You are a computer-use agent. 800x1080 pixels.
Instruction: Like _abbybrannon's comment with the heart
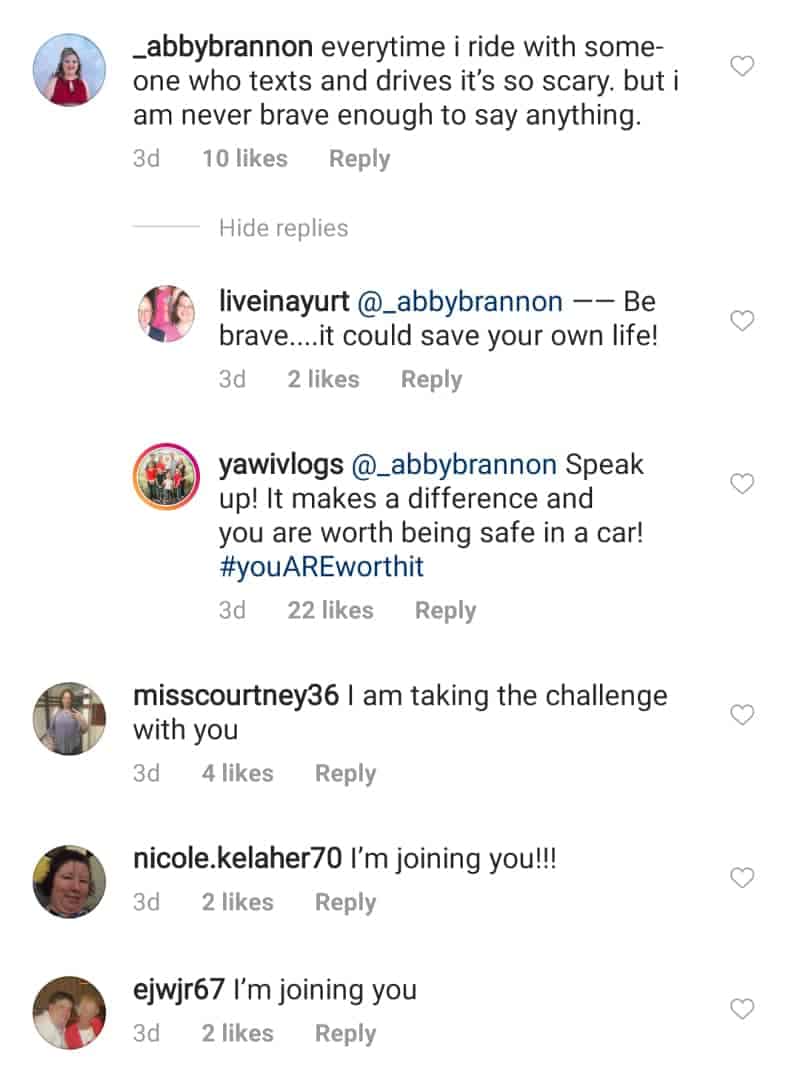[742, 67]
